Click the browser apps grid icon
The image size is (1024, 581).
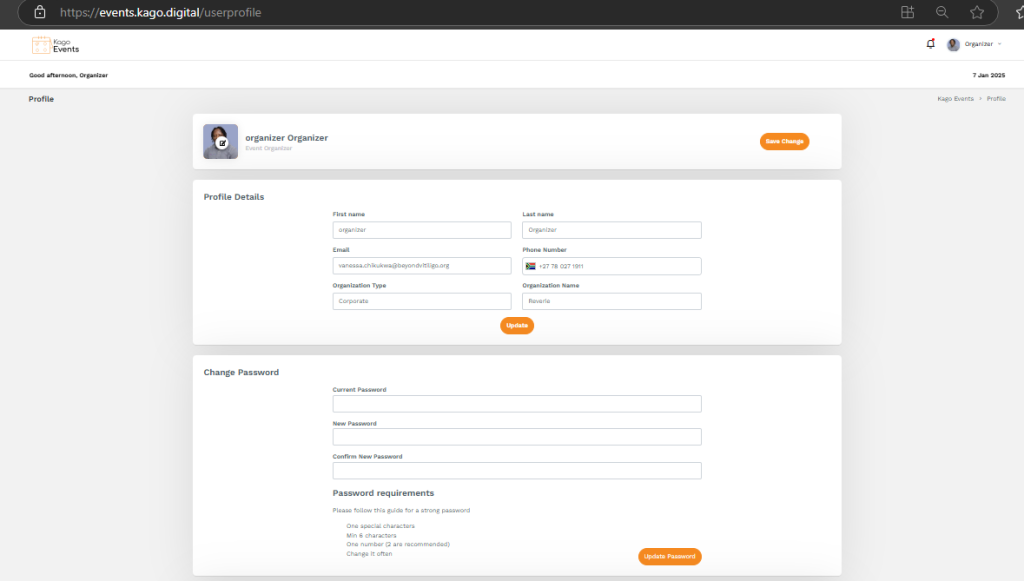[907, 12]
